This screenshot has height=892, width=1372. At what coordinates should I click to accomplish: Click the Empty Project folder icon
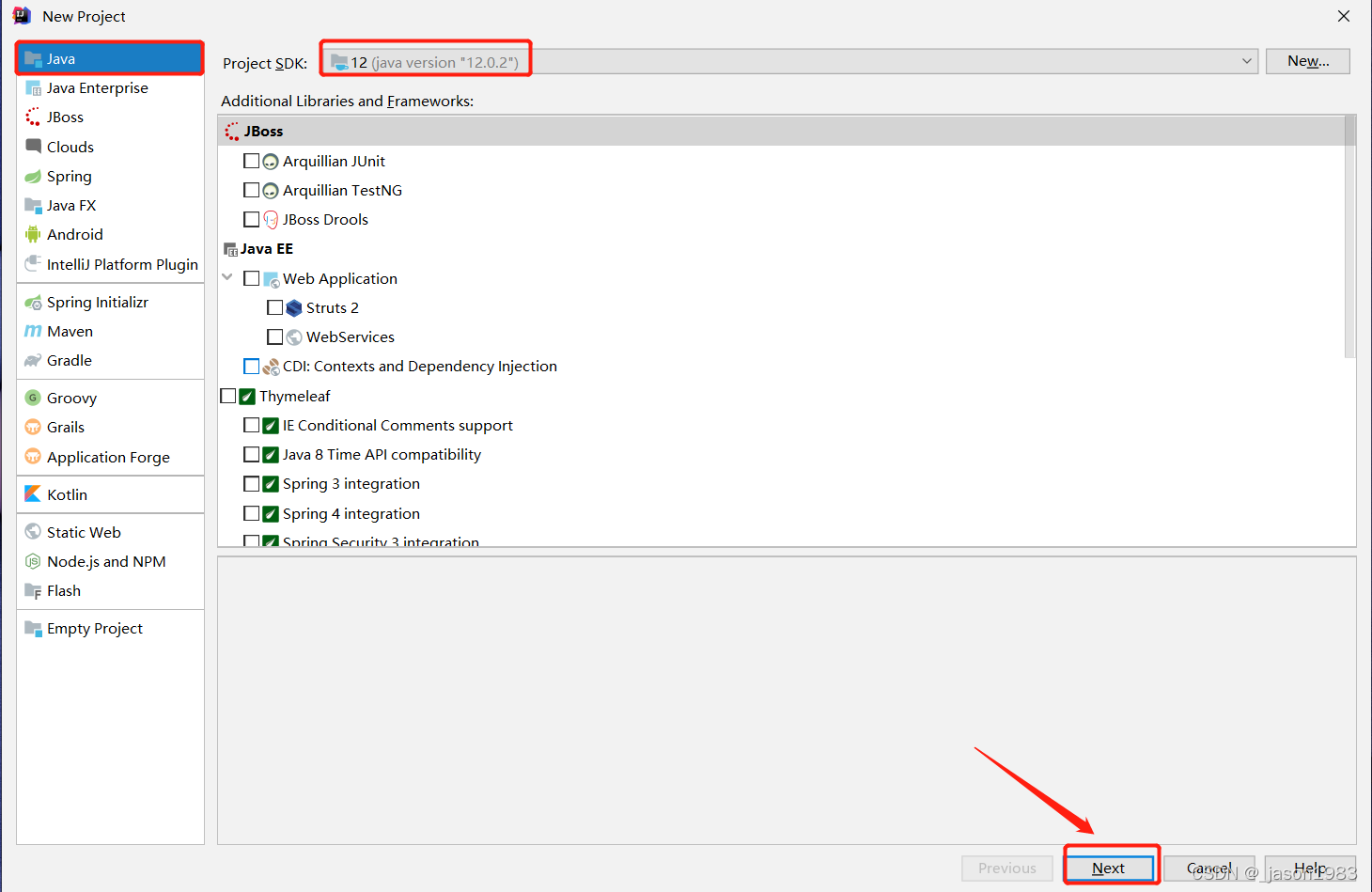pos(33,628)
